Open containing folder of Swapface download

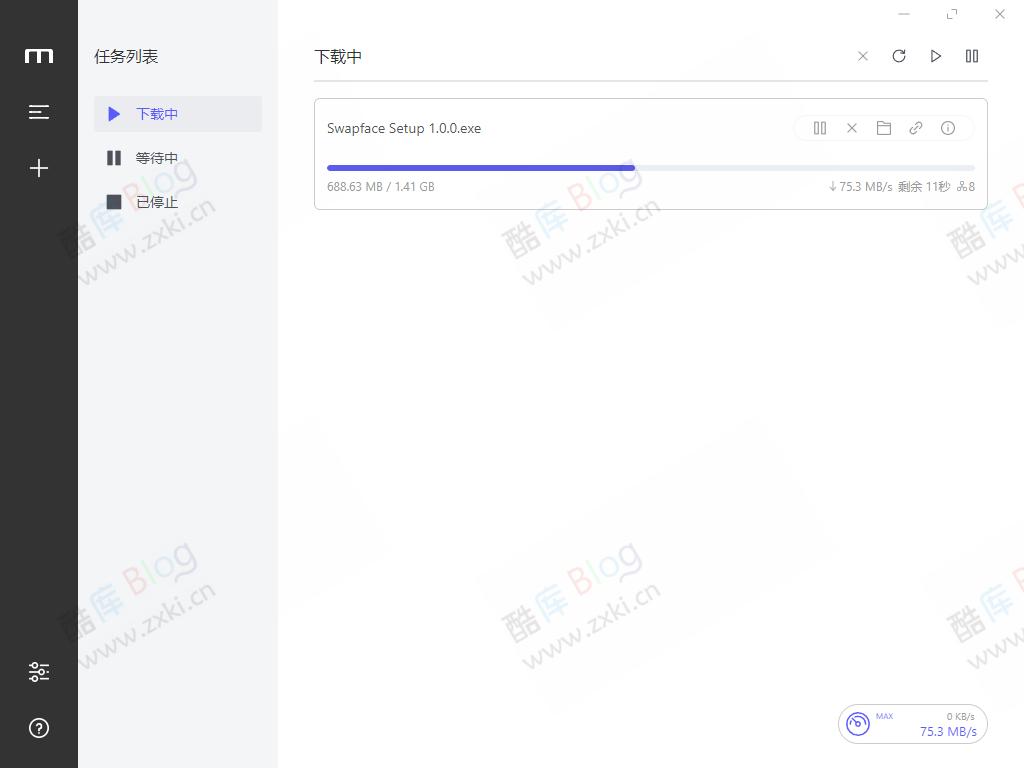[883, 128]
